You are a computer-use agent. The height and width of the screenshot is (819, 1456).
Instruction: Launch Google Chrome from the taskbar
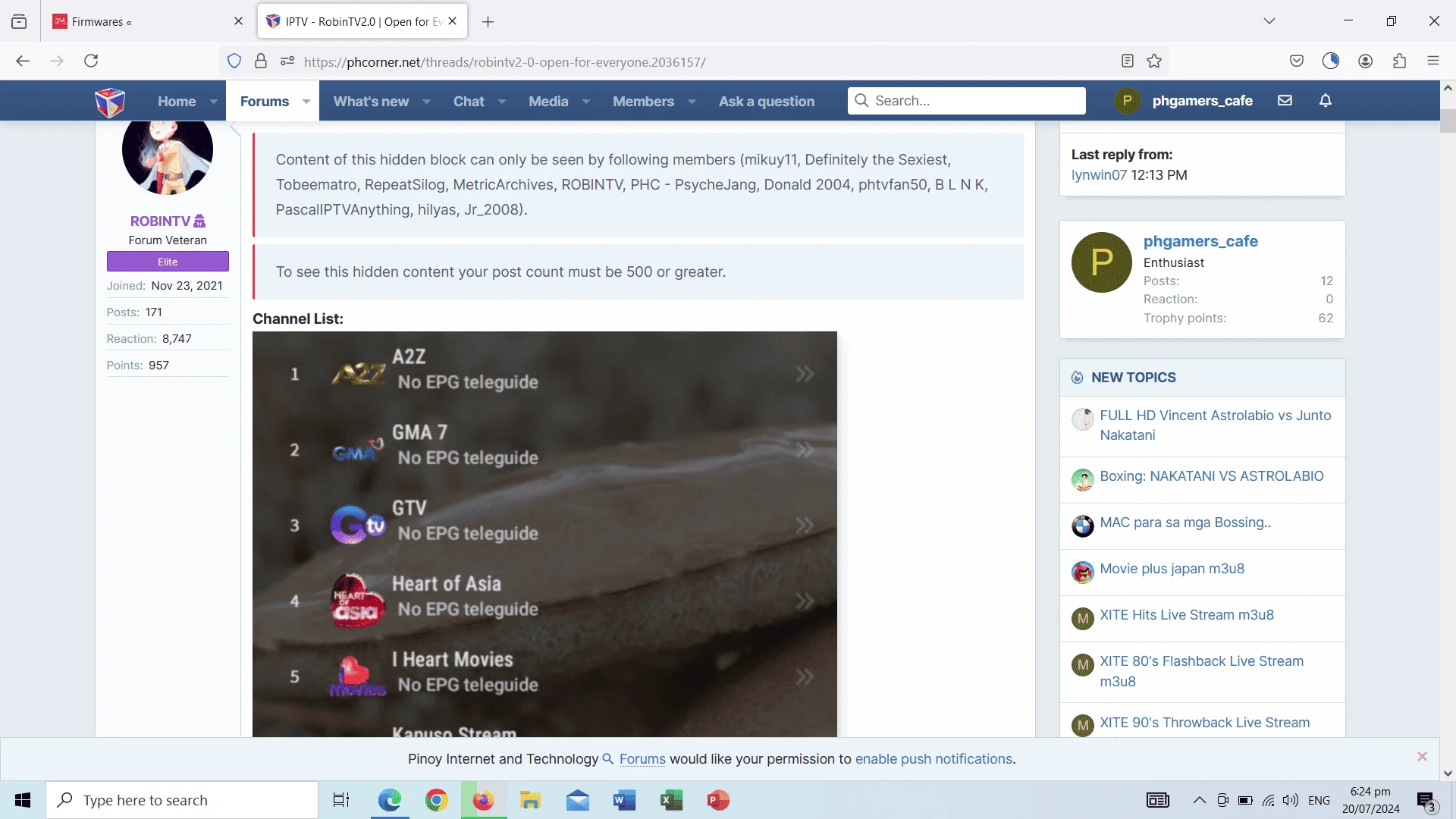click(x=437, y=800)
